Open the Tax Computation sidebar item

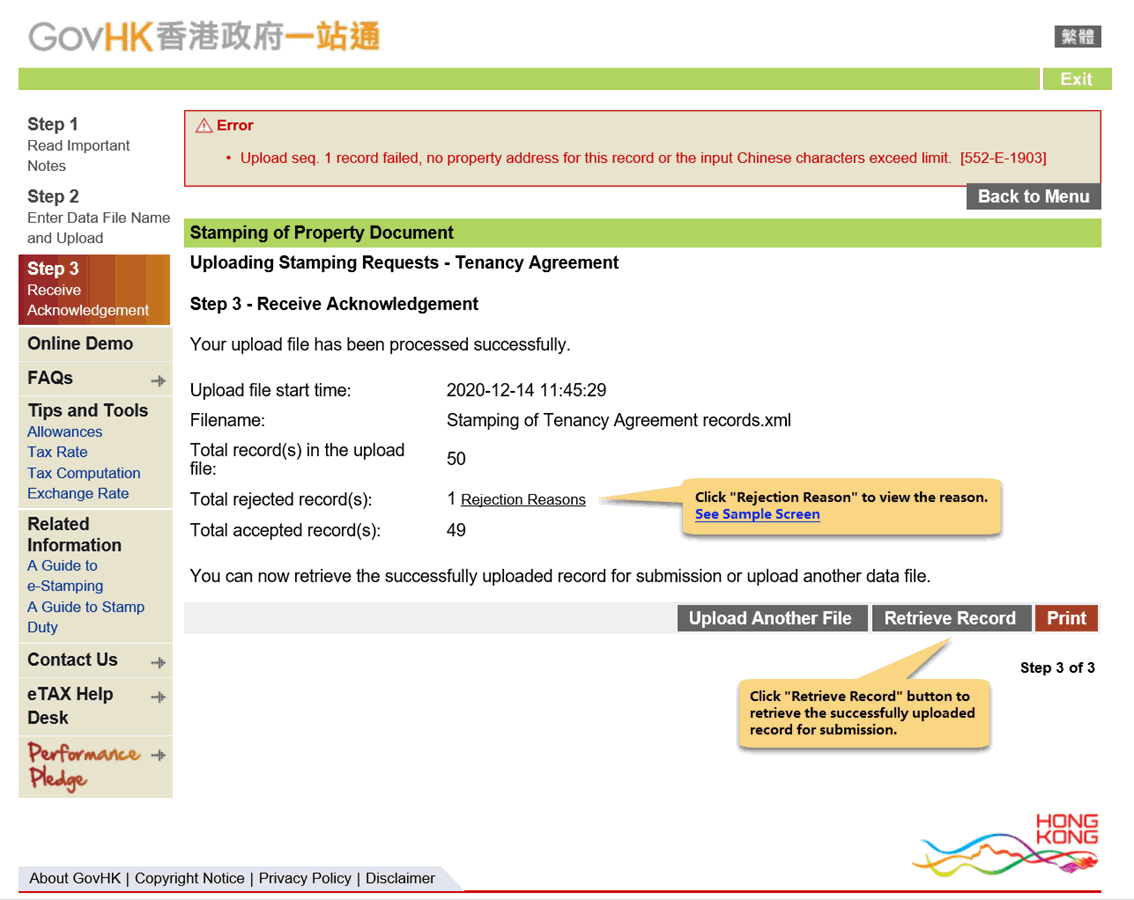point(83,473)
